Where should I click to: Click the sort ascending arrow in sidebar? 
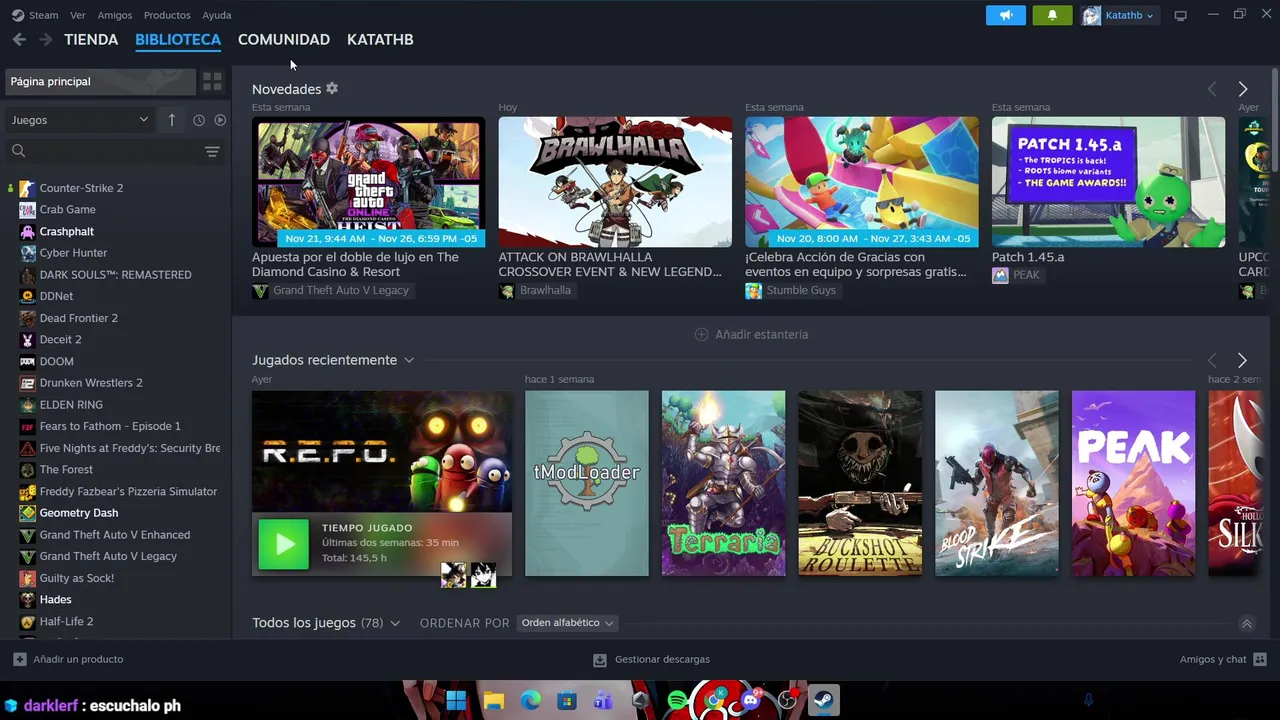tap(171, 120)
